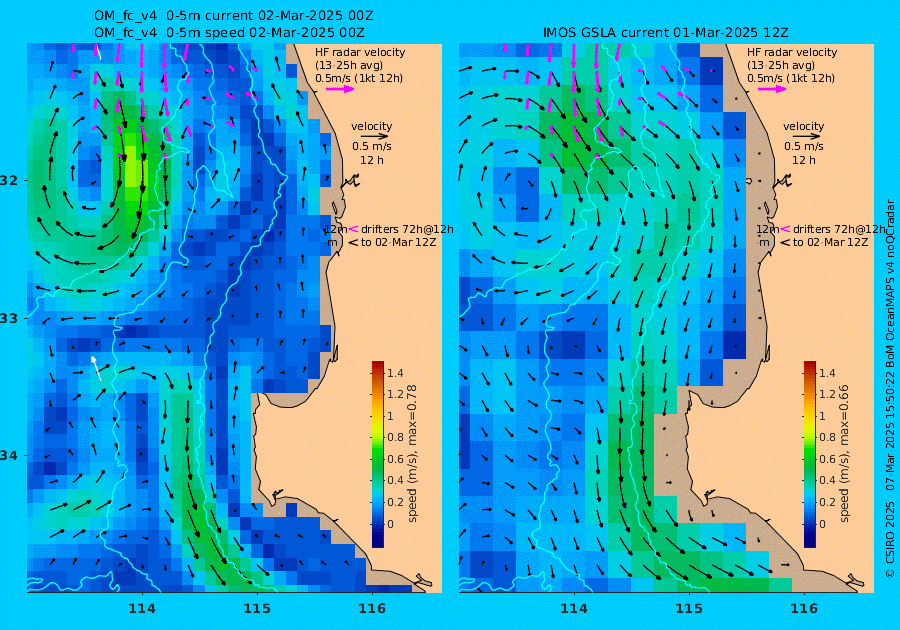Click the left map speed colorbar
The height and width of the screenshot is (630, 900).
tap(378, 454)
